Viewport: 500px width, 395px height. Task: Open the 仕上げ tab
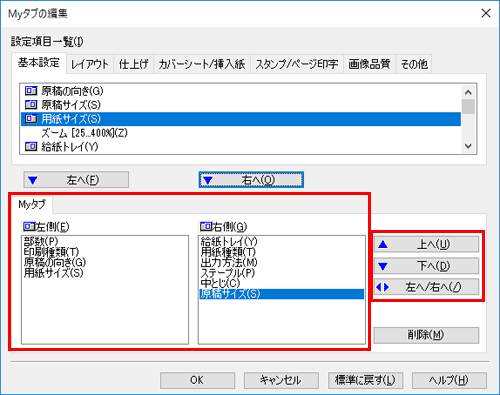coord(134,64)
